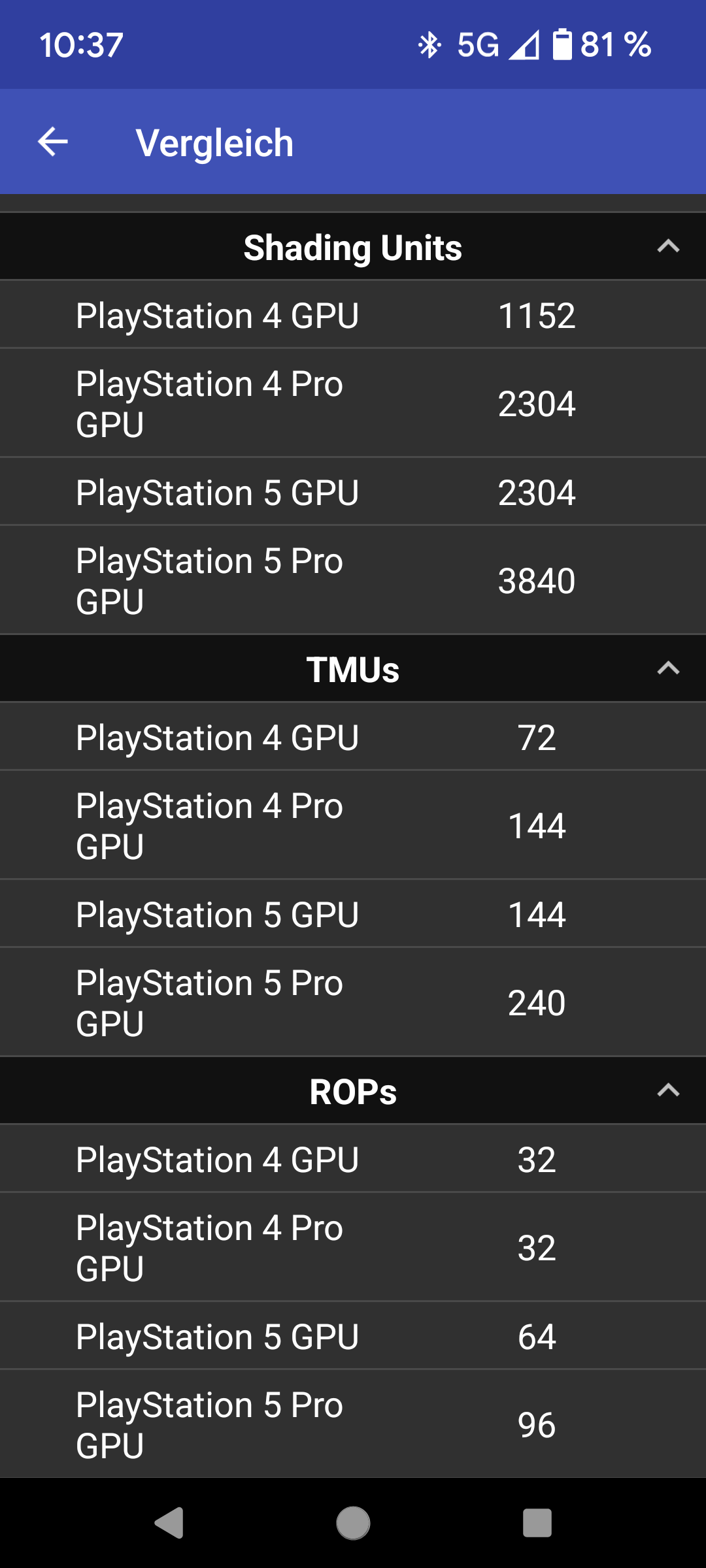This screenshot has height=1568, width=706.
Task: Select PlayStation 5 Pro GPU TMUs 240 row
Action: 353,1002
